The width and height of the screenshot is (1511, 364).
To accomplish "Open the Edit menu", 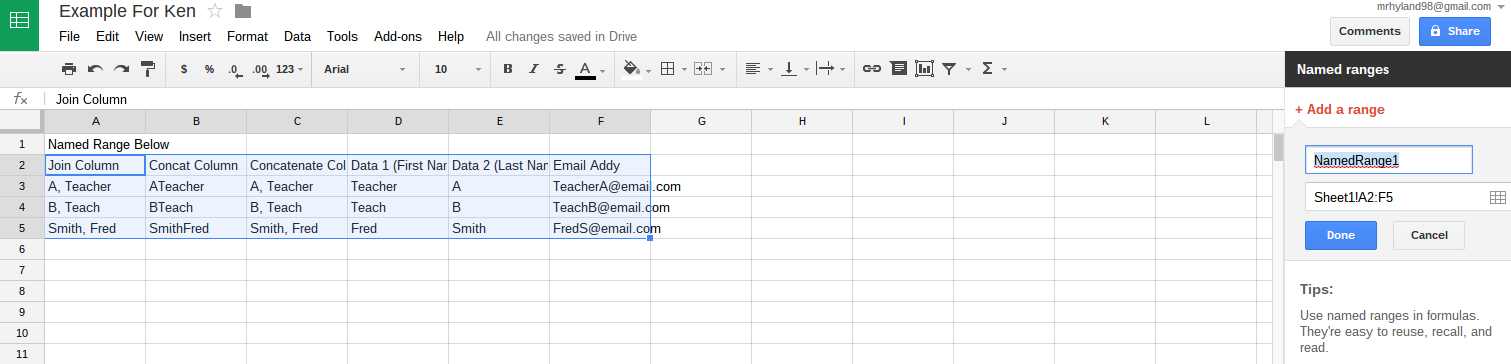I will pos(107,36).
